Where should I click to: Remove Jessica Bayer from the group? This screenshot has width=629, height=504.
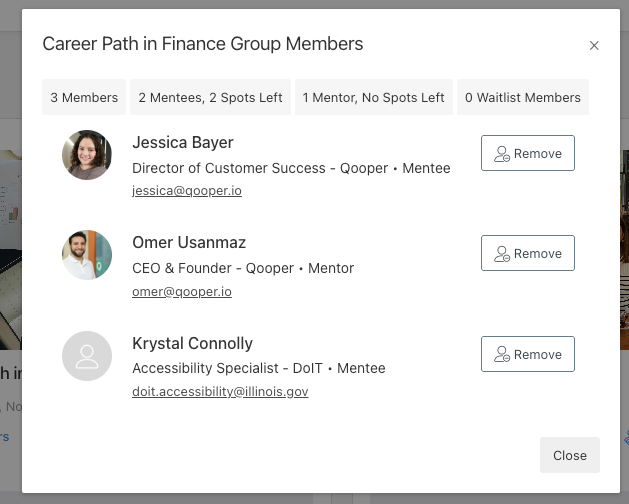[x=528, y=154]
